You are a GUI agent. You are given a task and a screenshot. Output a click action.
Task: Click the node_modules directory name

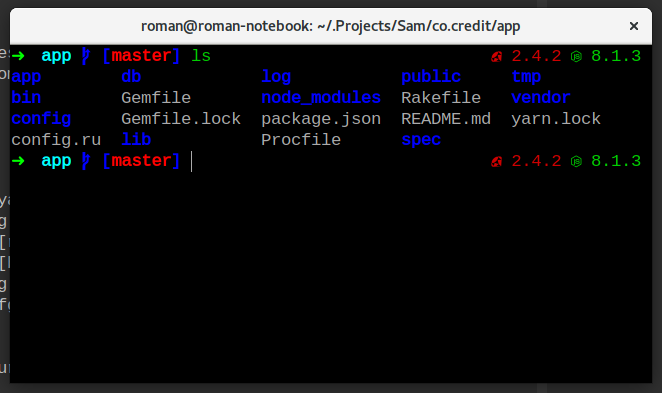pos(321,98)
